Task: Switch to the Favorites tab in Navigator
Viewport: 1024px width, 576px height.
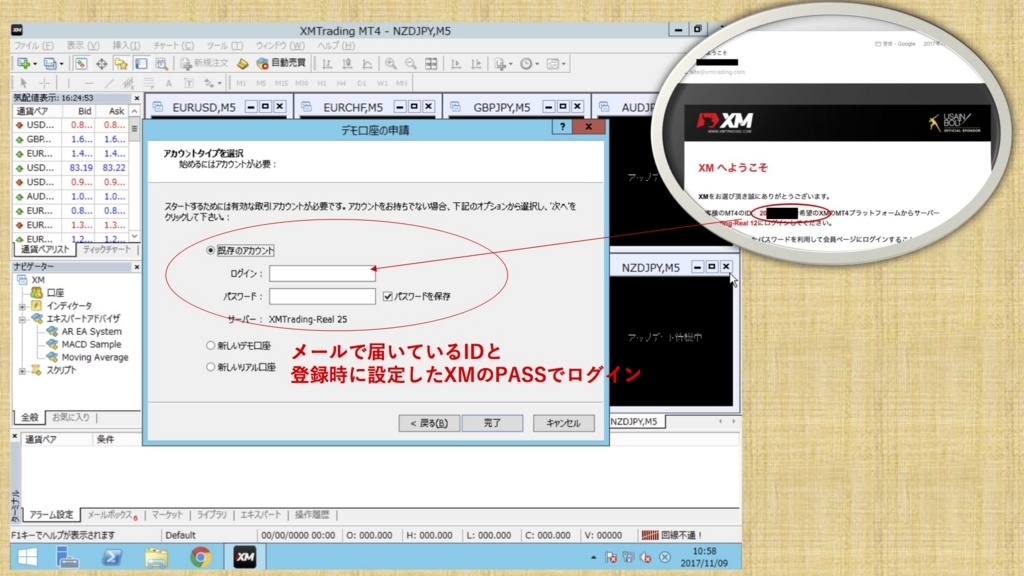Action: pyautogui.click(x=71, y=417)
